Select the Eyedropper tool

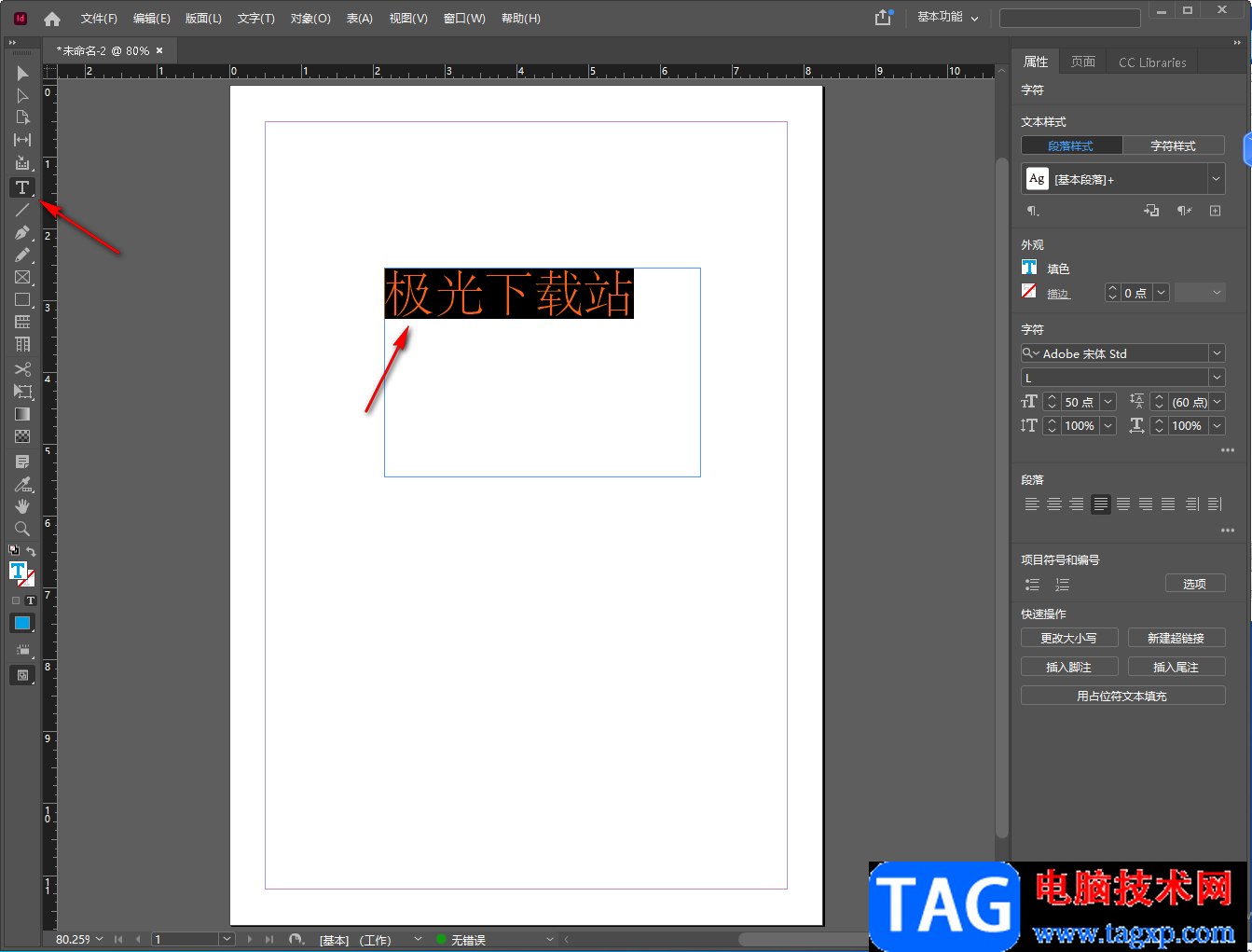[22, 484]
